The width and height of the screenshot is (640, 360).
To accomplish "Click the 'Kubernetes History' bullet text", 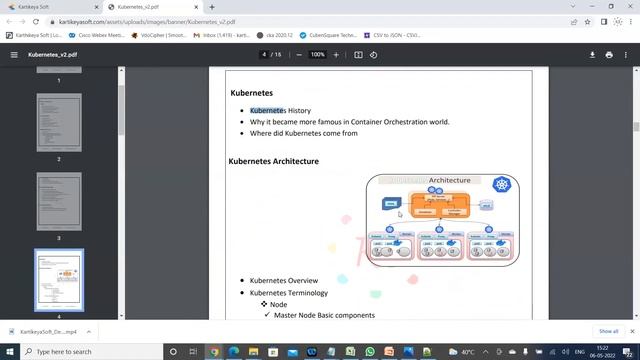I will pos(280,111).
